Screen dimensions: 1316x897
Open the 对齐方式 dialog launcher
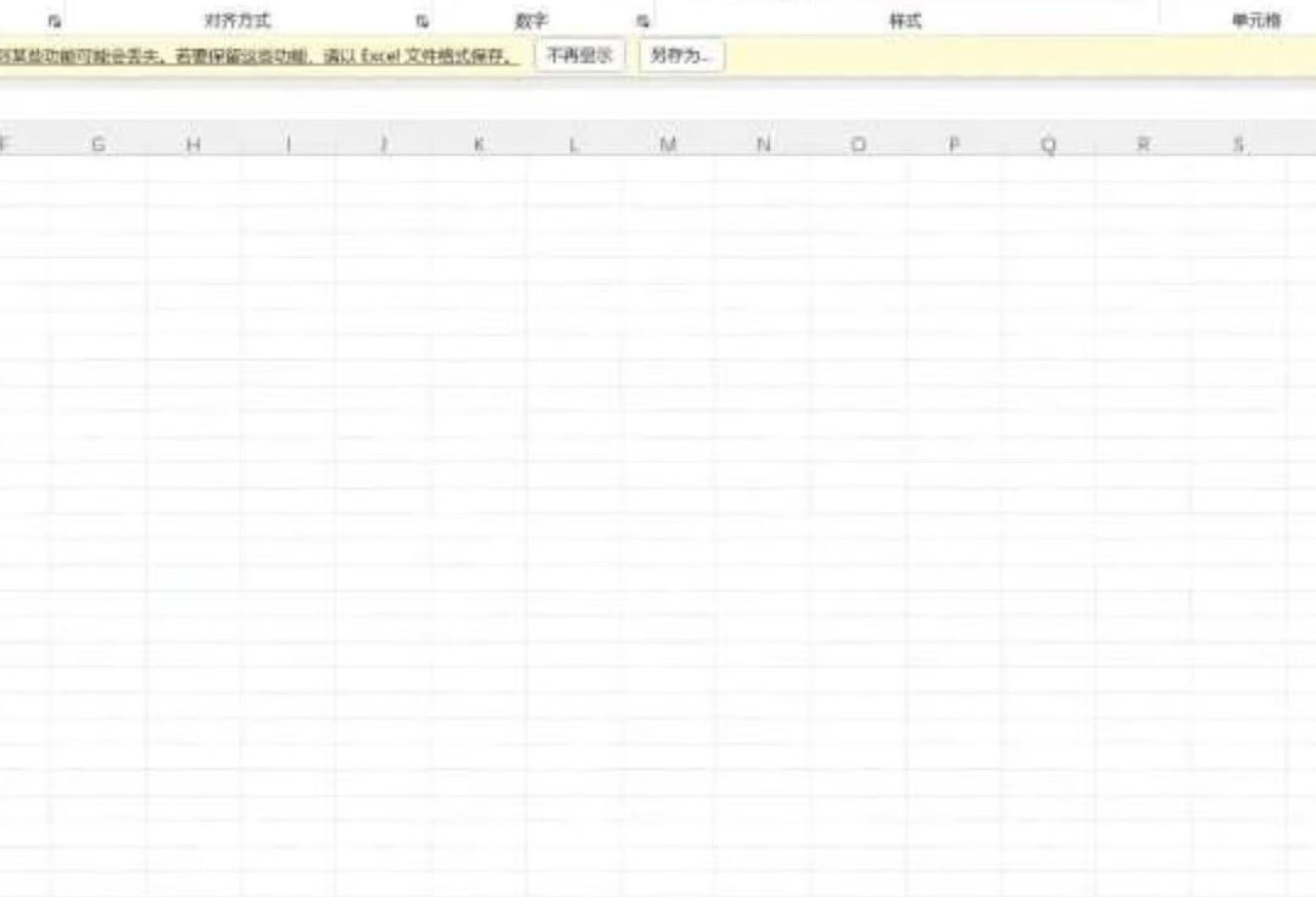coord(422,21)
